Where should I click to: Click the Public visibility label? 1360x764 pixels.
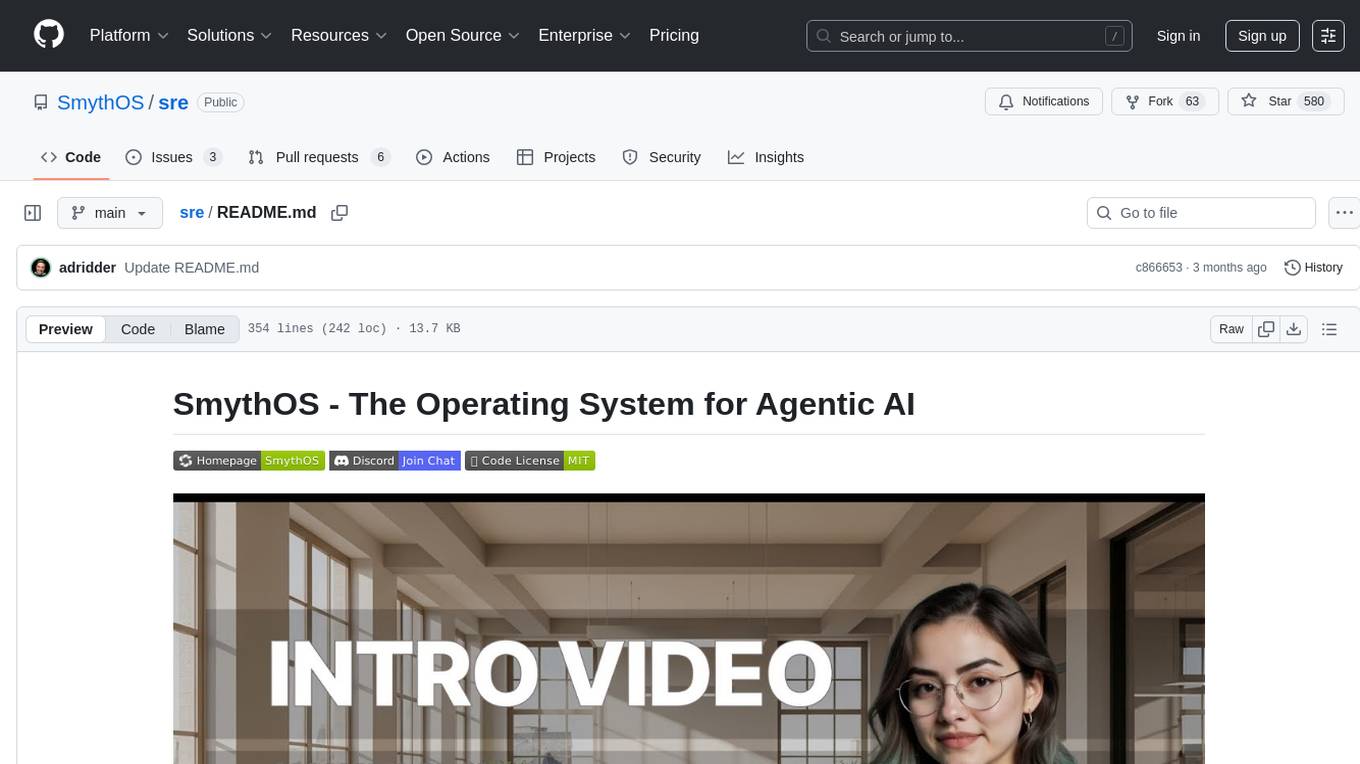(221, 102)
